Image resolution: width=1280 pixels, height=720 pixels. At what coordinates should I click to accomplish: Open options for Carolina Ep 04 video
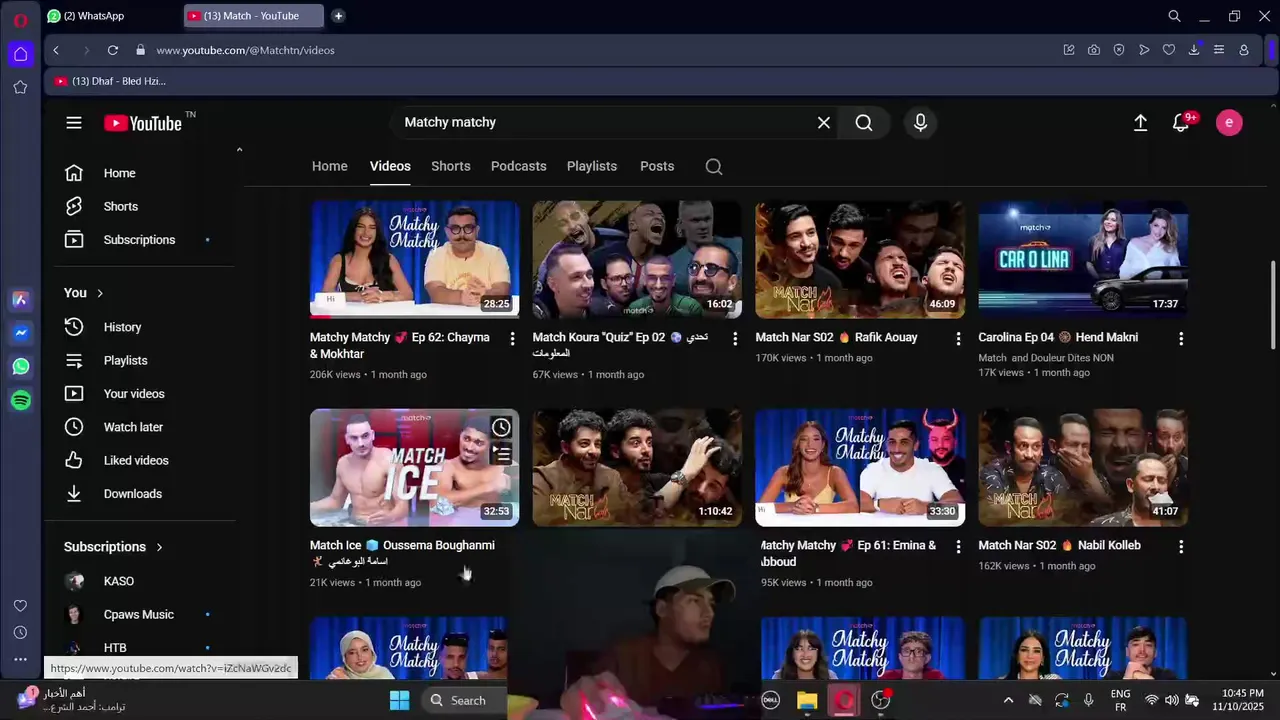pyautogui.click(x=1181, y=339)
